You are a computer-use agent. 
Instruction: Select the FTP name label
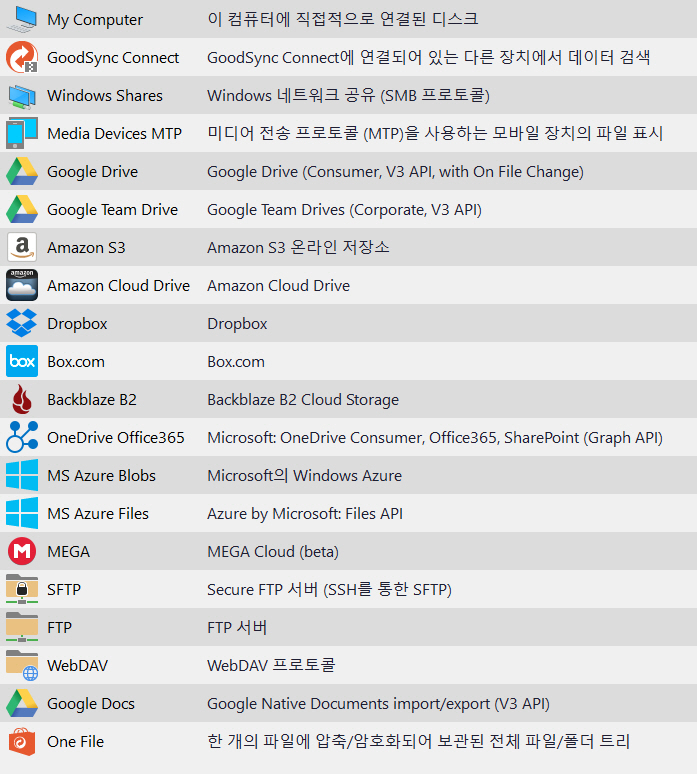(59, 628)
